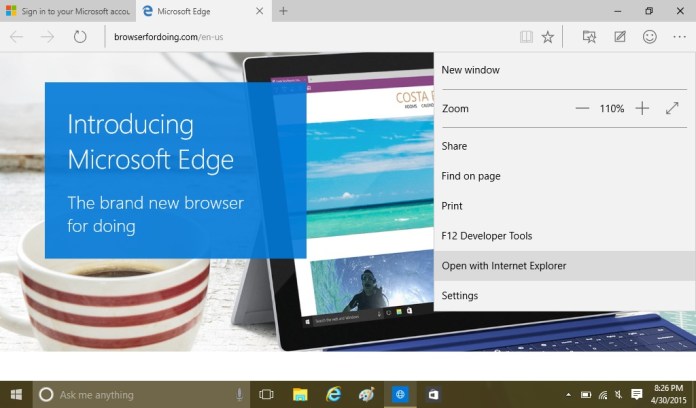
Task: Launch F12 Developer Tools
Action: [x=565, y=236]
